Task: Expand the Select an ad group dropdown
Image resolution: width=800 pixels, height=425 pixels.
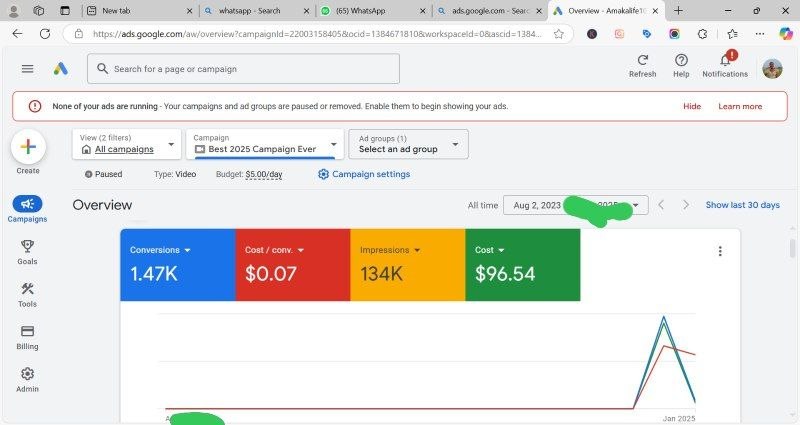Action: 409,144
